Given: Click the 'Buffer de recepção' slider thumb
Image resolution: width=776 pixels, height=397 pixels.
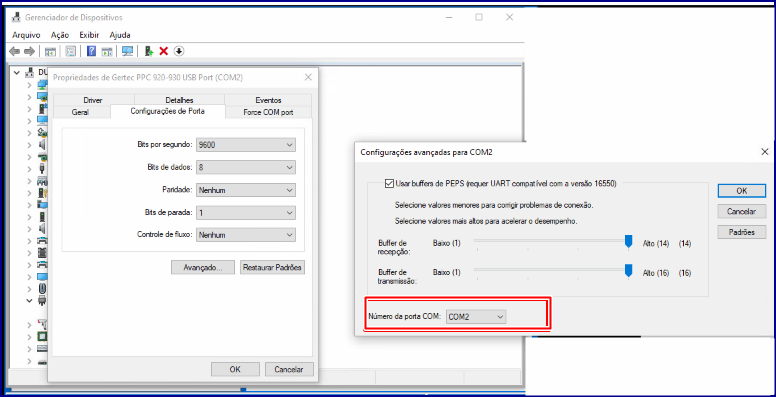Looking at the screenshot, I should tap(629, 241).
